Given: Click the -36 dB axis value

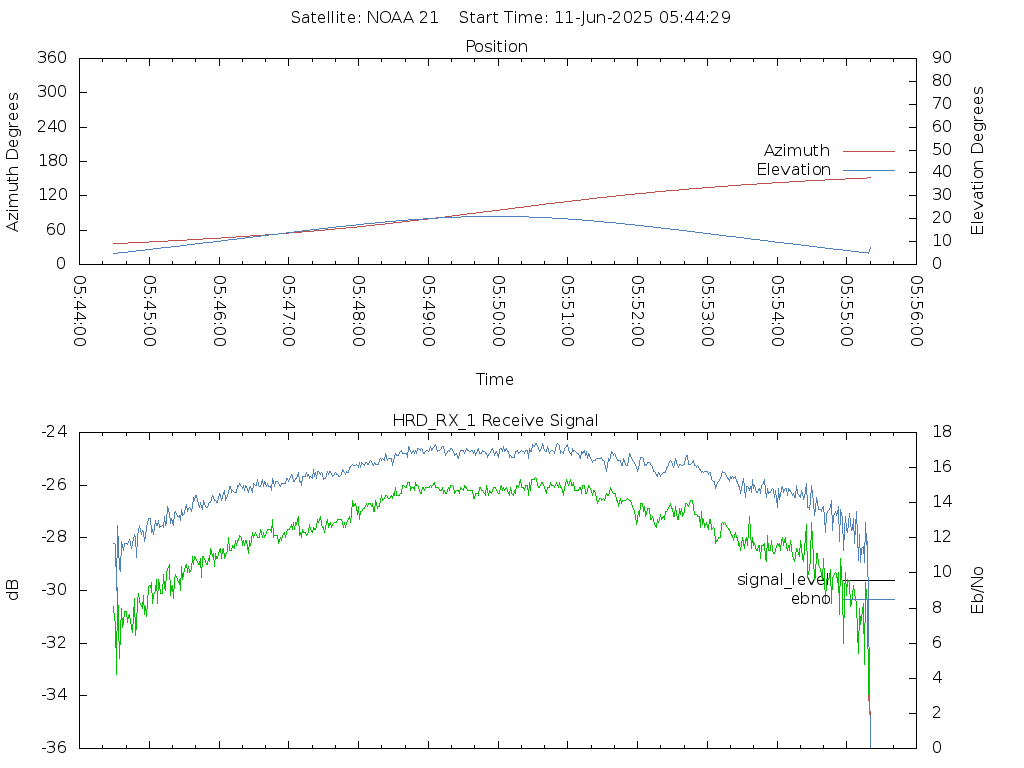Looking at the screenshot, I should tap(54, 748).
